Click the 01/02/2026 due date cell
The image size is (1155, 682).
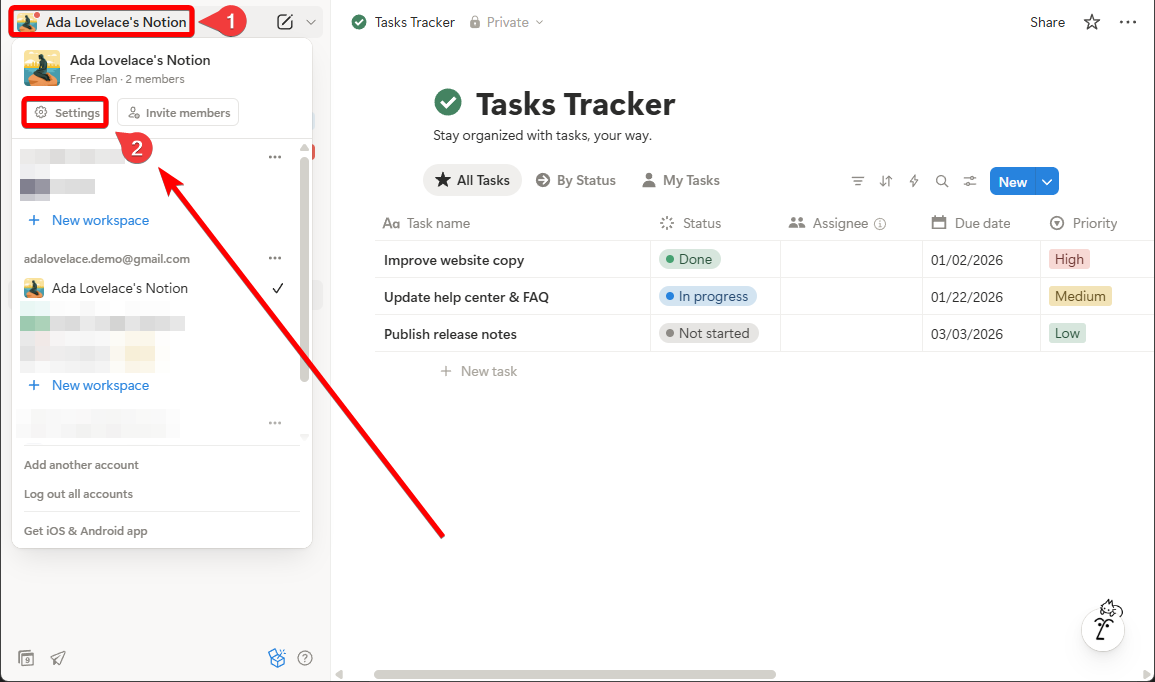(981, 260)
